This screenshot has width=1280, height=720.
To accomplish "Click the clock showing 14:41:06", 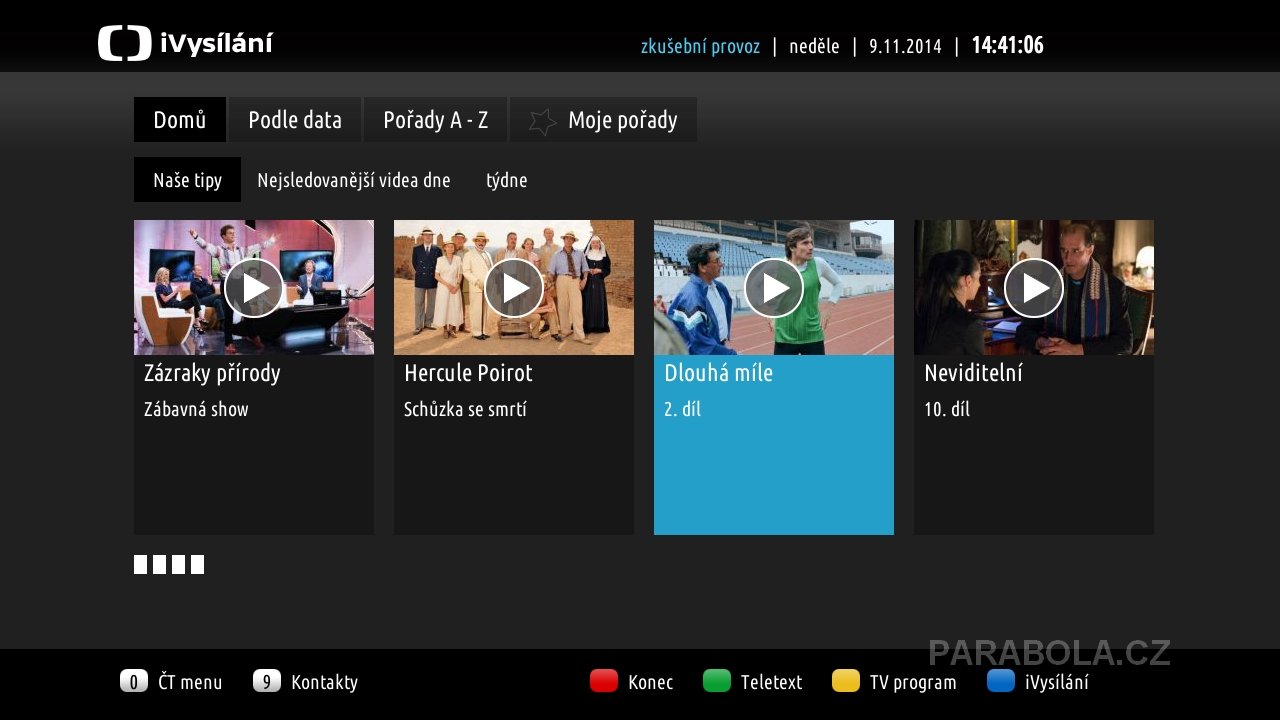I will [x=1007, y=45].
